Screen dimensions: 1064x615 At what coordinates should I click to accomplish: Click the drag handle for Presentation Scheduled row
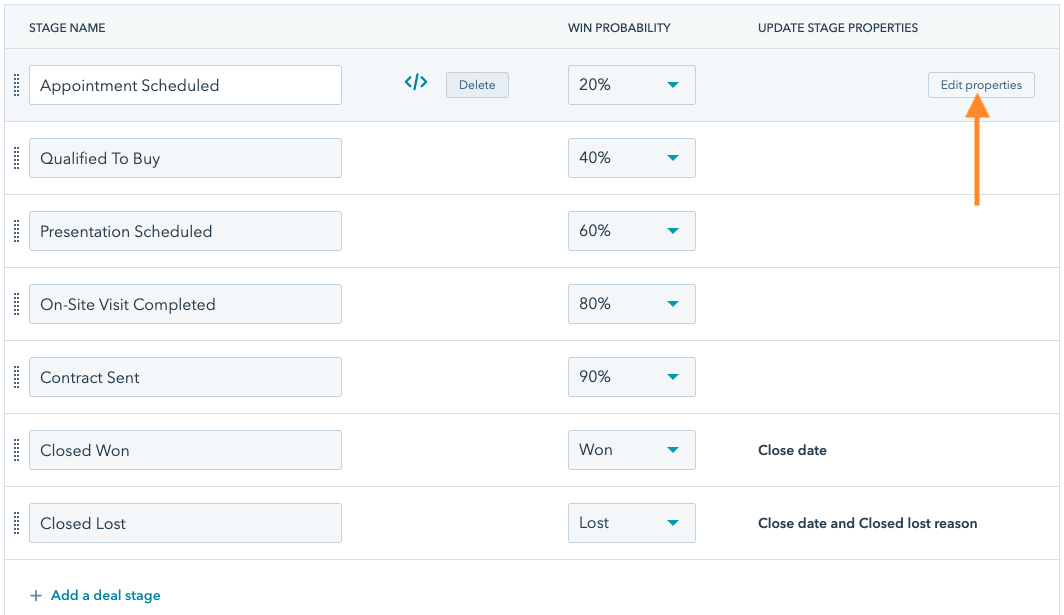[x=16, y=231]
